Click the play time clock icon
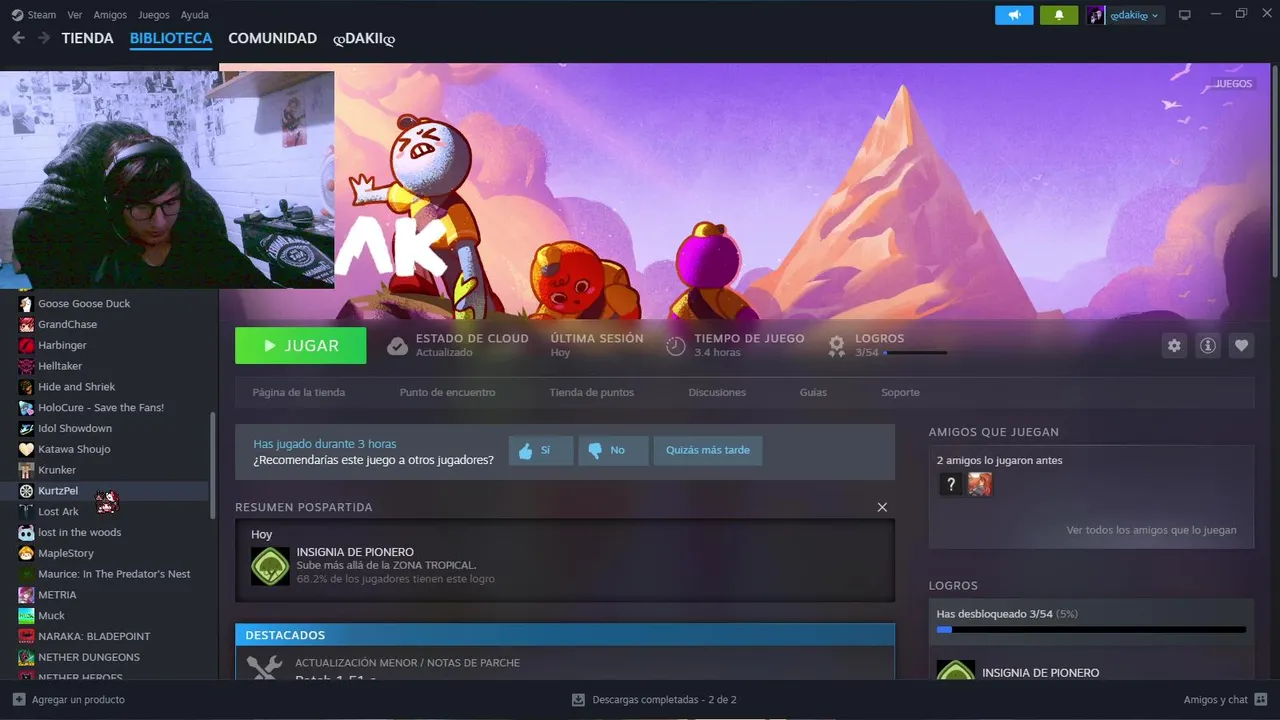Image resolution: width=1280 pixels, height=720 pixels. 676,346
